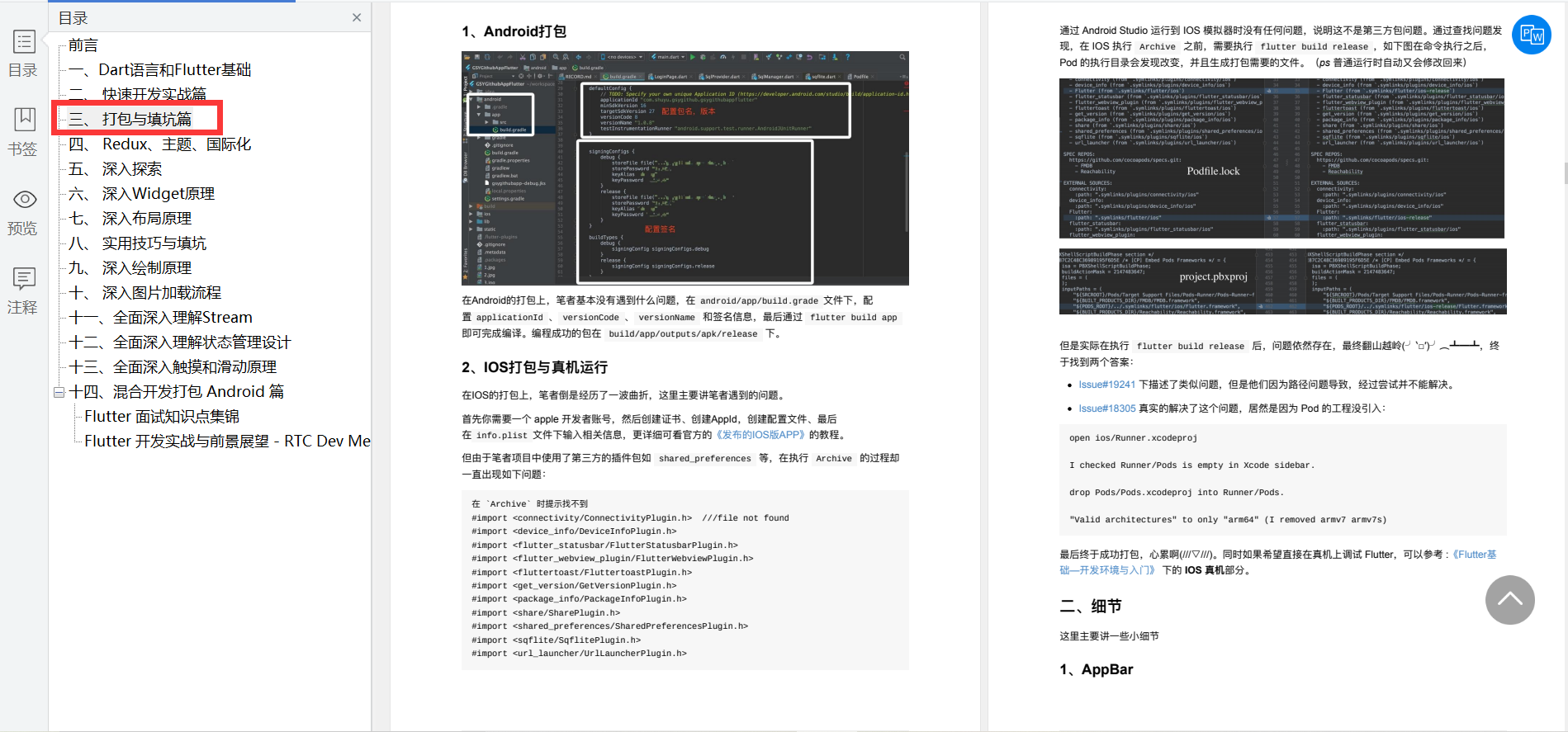Open 十四、混合开发打包 Android 篇 chapter

point(177,392)
